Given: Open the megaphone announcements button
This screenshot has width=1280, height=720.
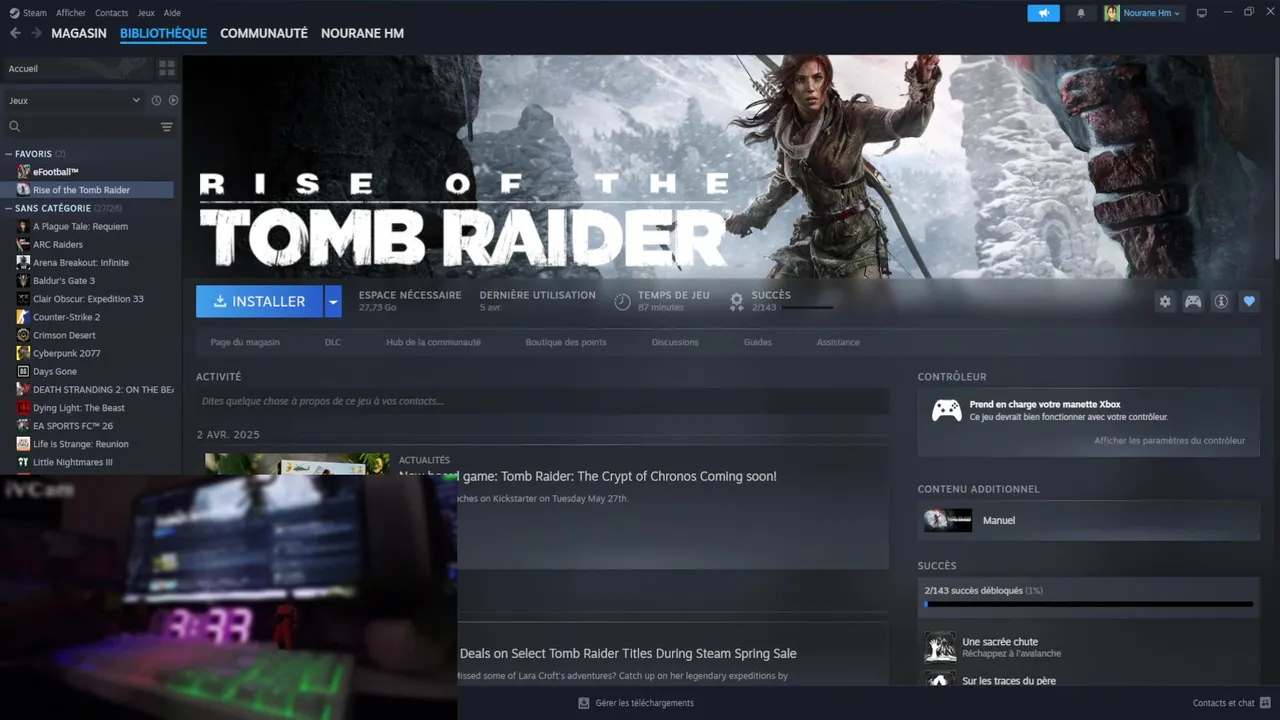Looking at the screenshot, I should tap(1043, 13).
